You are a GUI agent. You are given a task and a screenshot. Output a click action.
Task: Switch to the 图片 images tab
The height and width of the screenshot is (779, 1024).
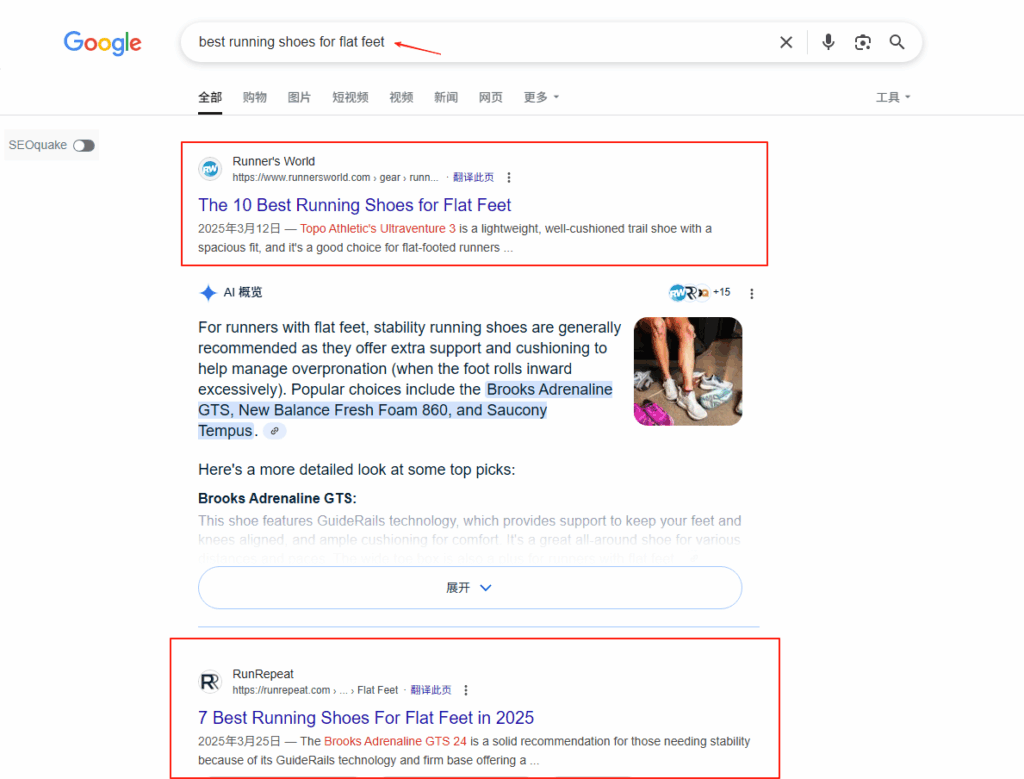(299, 97)
